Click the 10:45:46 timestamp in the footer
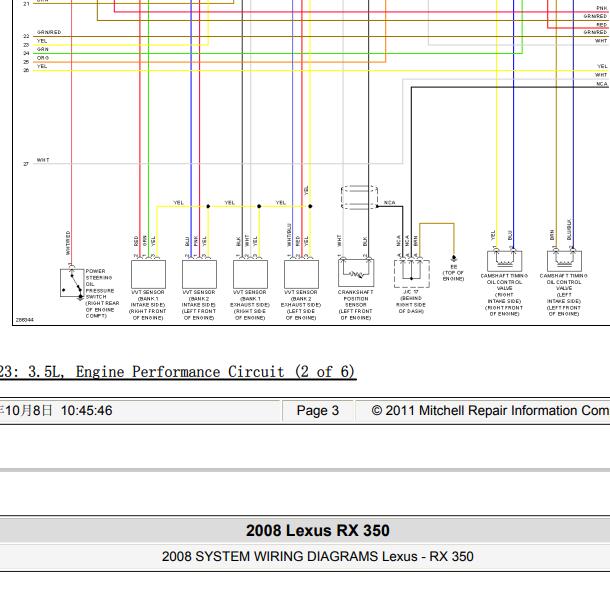The height and width of the screenshot is (601, 610). 86,411
